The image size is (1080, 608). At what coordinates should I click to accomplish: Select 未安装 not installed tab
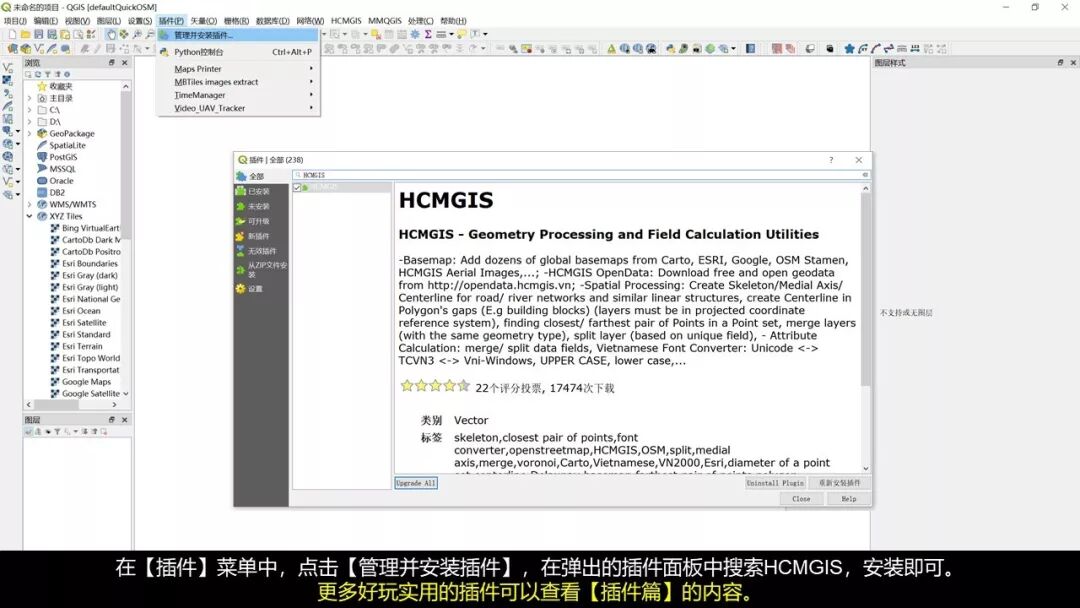pos(261,207)
